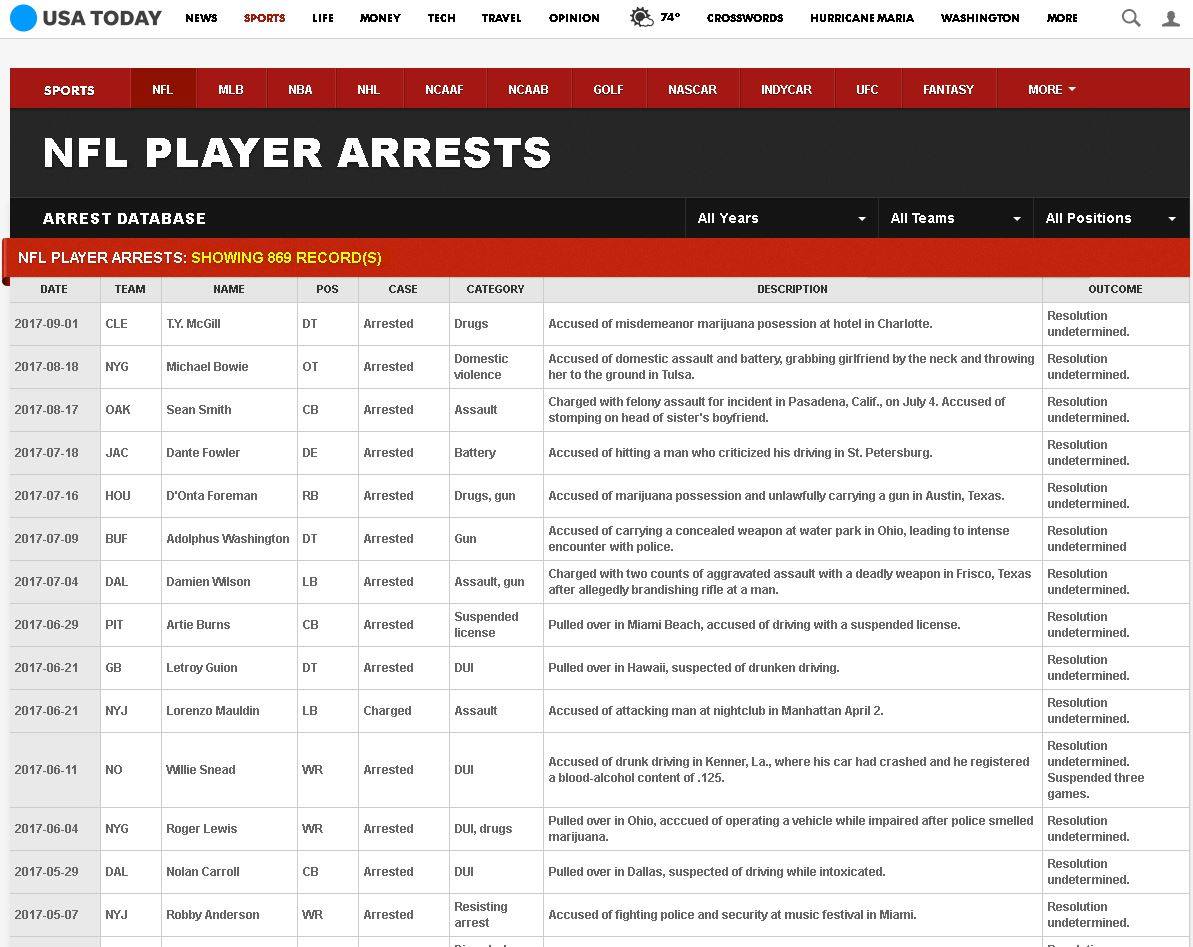
Task: Click the name Willie Snead
Action: point(201,770)
